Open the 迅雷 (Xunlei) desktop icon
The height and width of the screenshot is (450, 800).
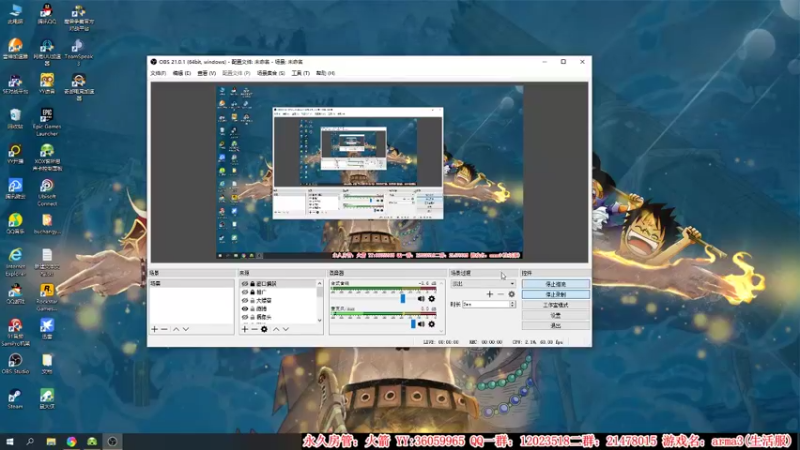click(x=47, y=328)
